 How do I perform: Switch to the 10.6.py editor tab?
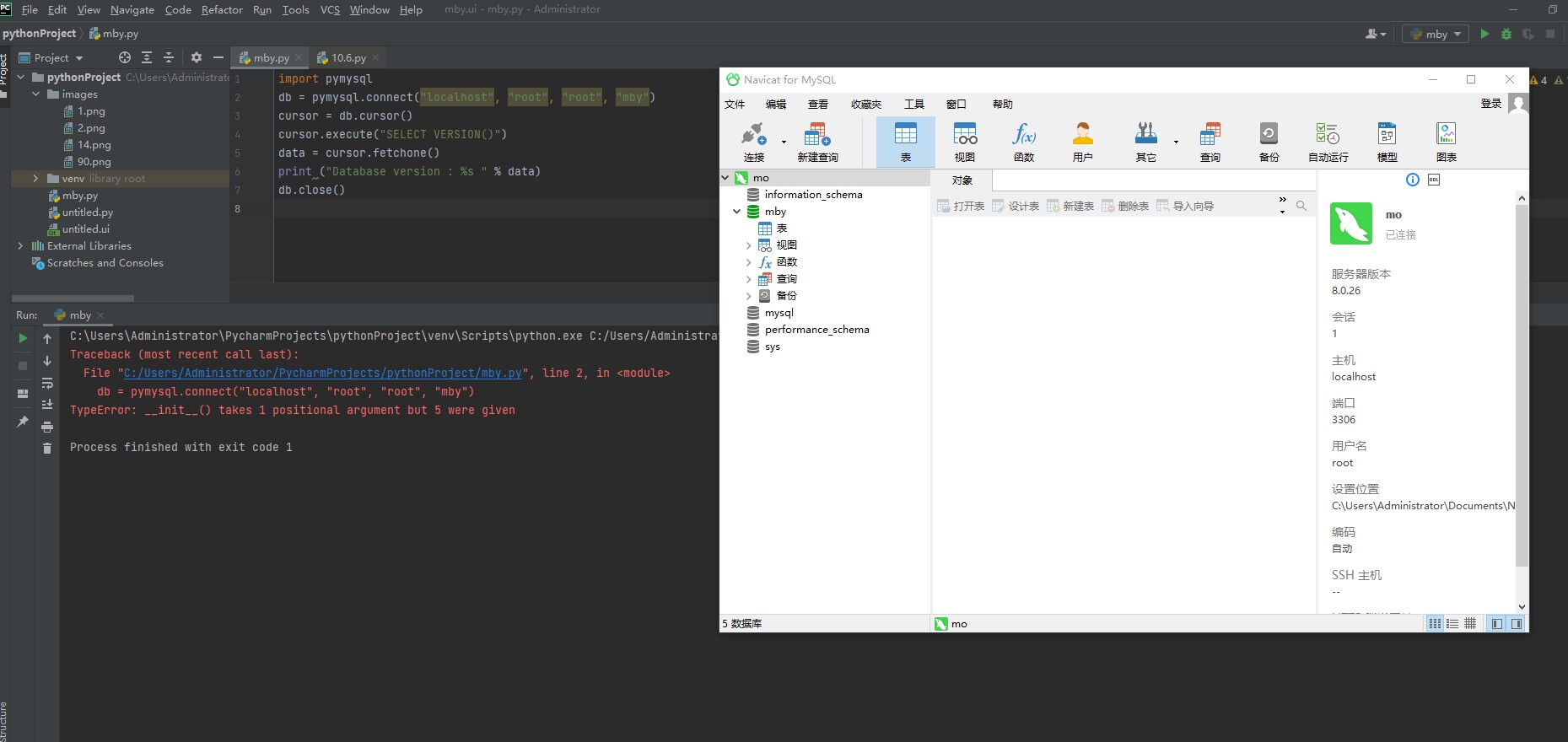348,57
